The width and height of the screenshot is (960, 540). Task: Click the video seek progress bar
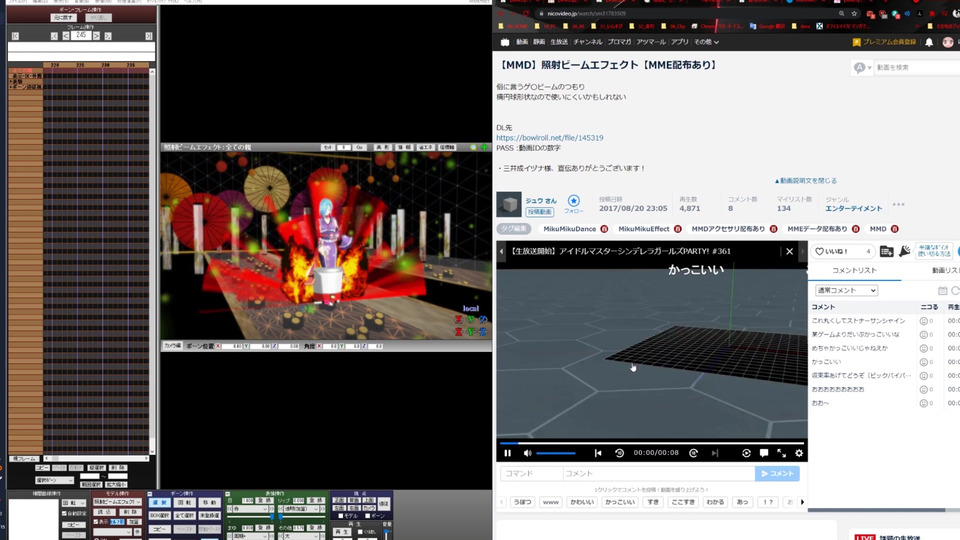651,443
